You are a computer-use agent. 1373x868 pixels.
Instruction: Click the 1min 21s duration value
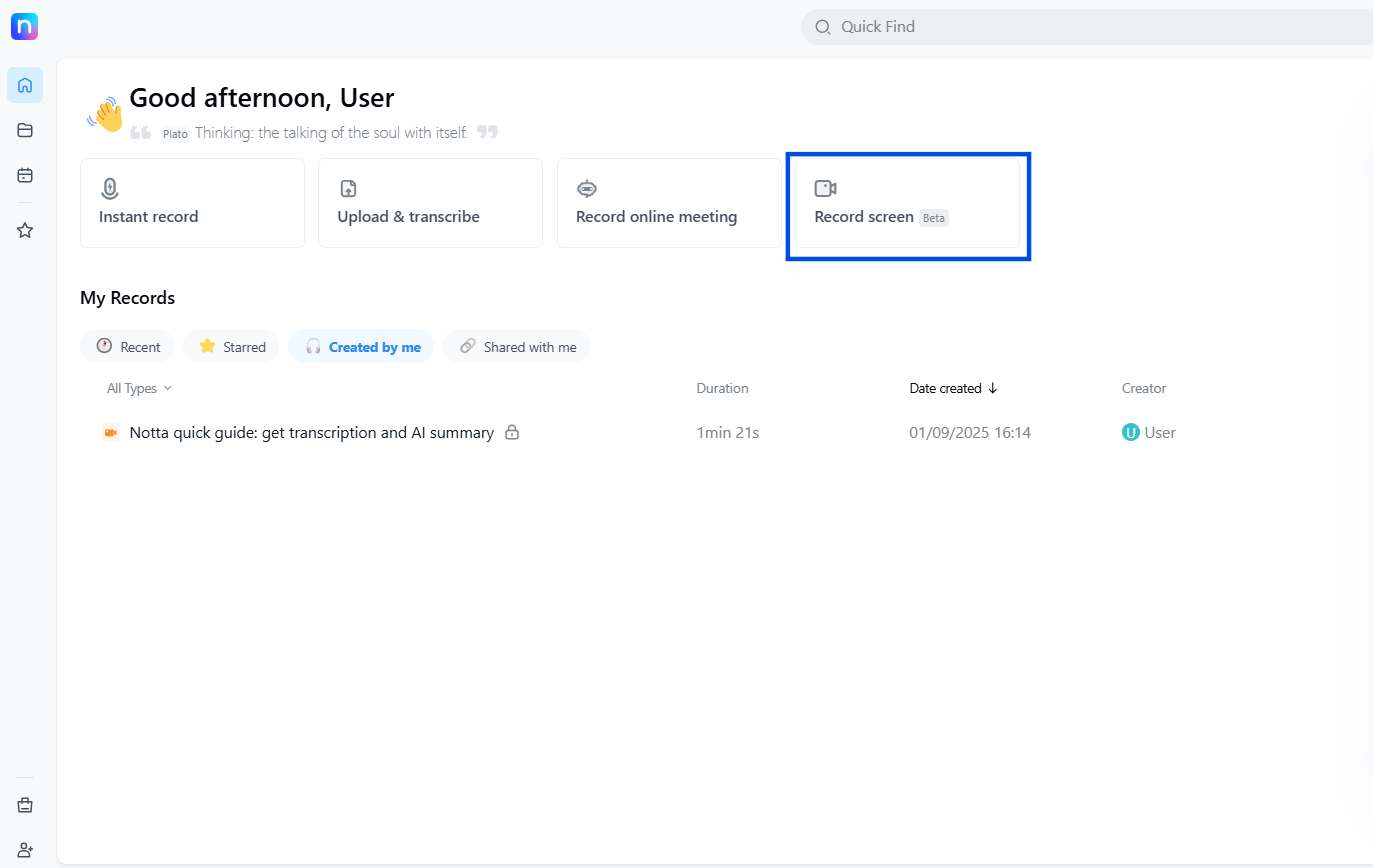(x=728, y=433)
